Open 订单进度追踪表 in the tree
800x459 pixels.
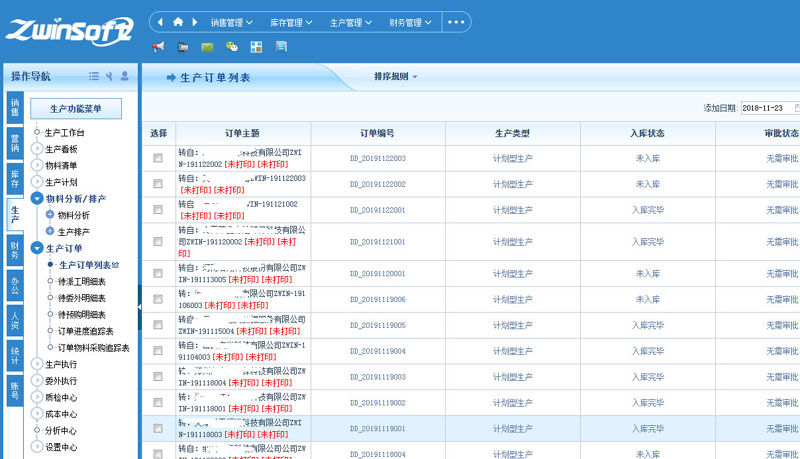point(86,331)
